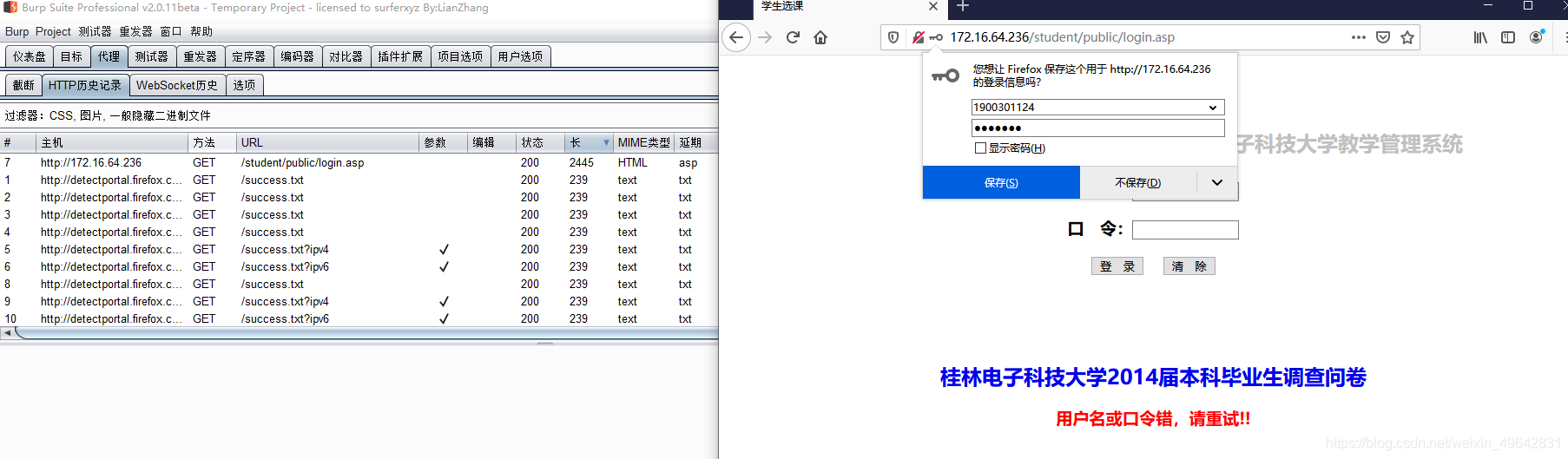Click the insecure connection lock icon

918,37
